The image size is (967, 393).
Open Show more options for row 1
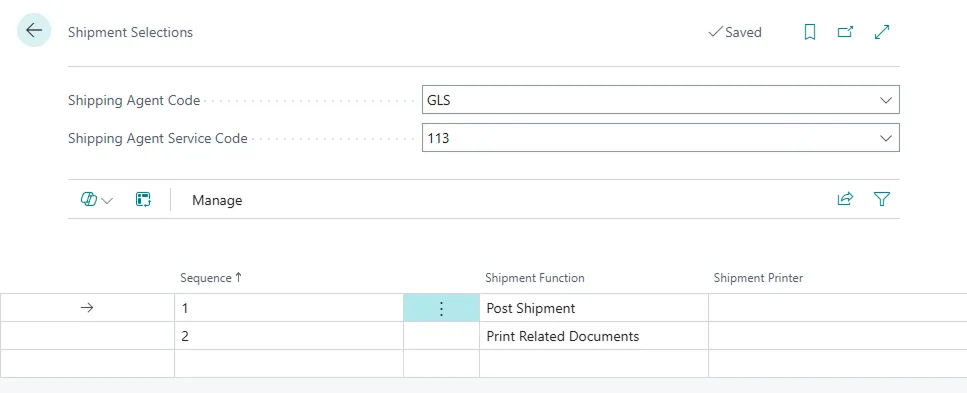(441, 308)
